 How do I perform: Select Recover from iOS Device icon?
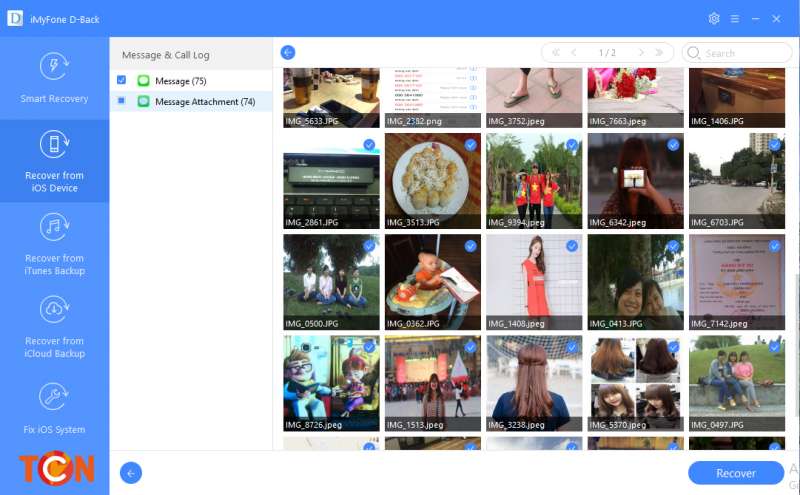[x=54, y=145]
